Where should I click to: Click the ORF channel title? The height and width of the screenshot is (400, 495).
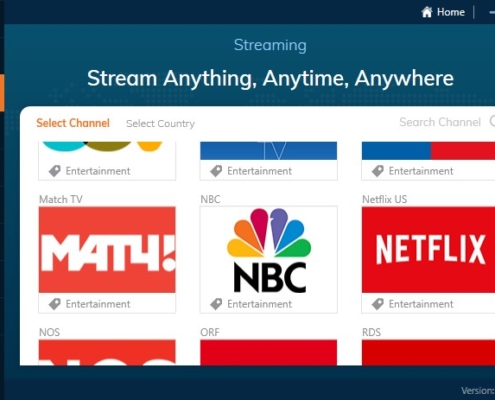click(x=210, y=332)
